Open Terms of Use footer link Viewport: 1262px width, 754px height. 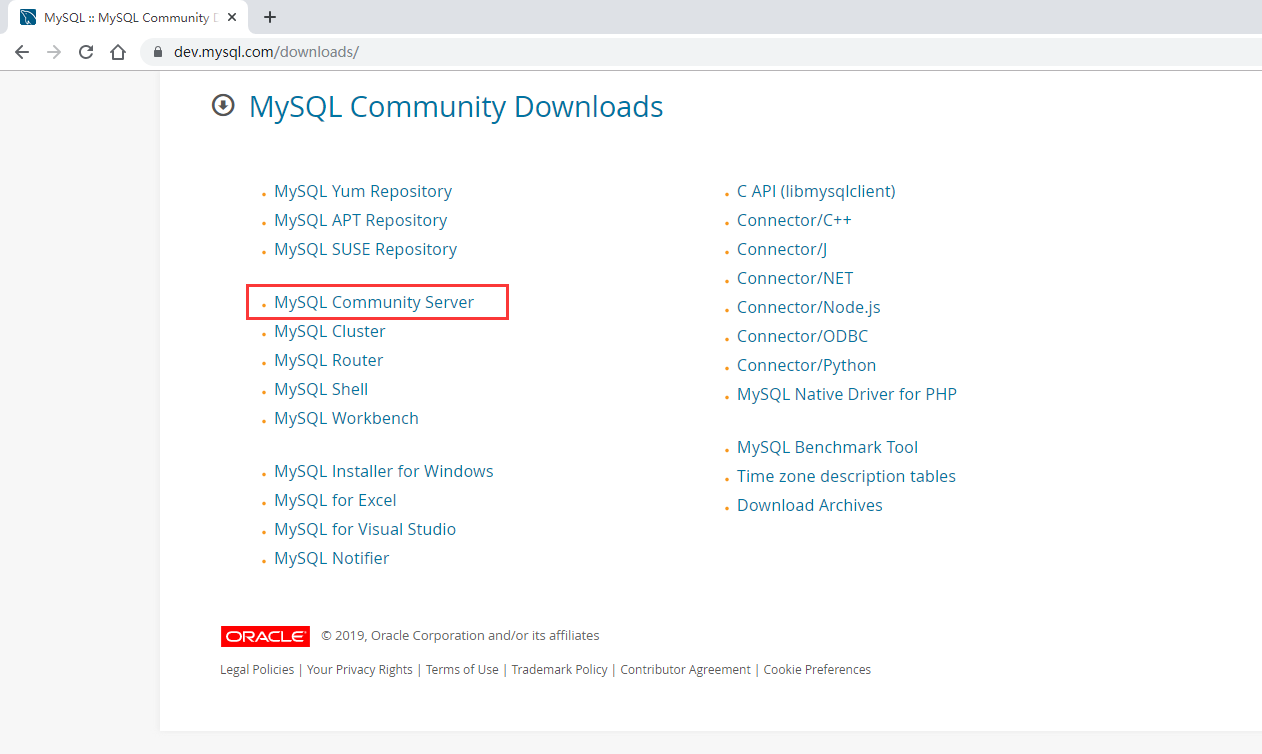click(462, 670)
